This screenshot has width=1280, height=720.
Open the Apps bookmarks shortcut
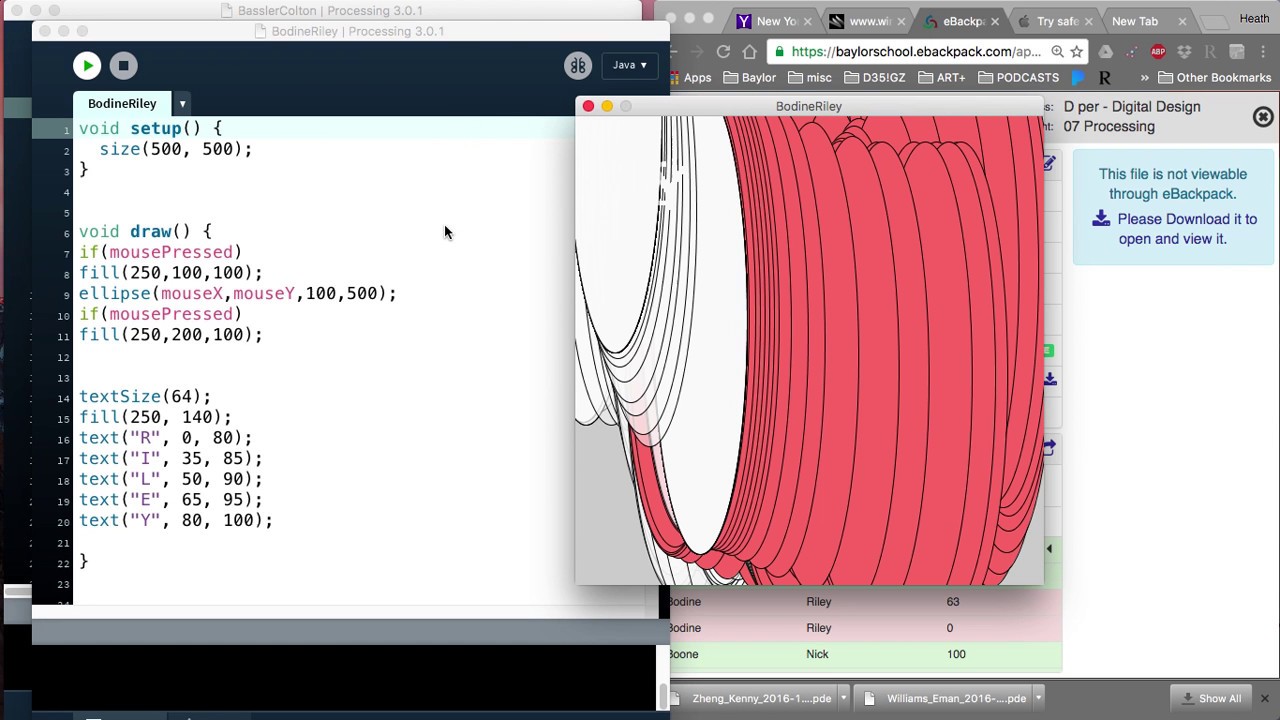pyautogui.click(x=690, y=78)
